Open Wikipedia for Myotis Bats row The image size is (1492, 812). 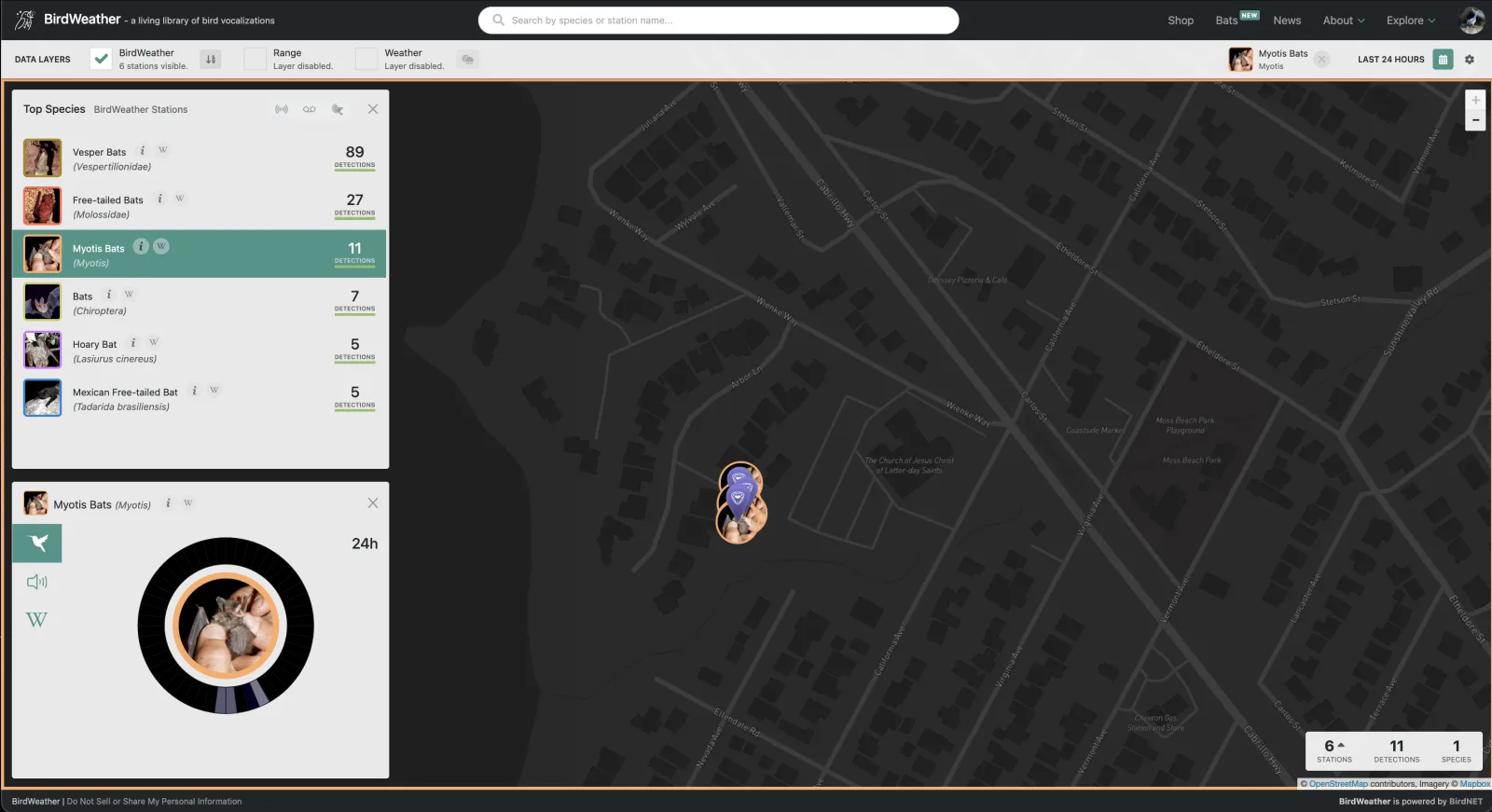click(x=161, y=246)
